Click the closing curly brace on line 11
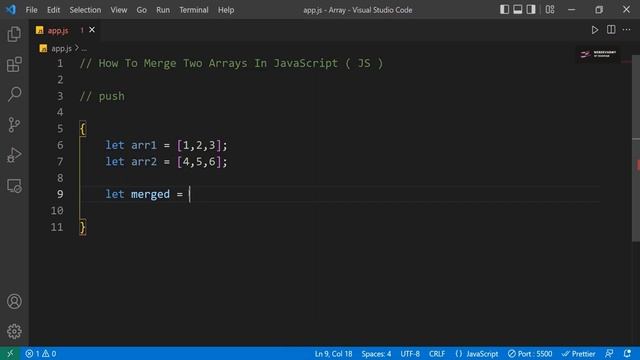This screenshot has width=640, height=360. pyautogui.click(x=83, y=227)
